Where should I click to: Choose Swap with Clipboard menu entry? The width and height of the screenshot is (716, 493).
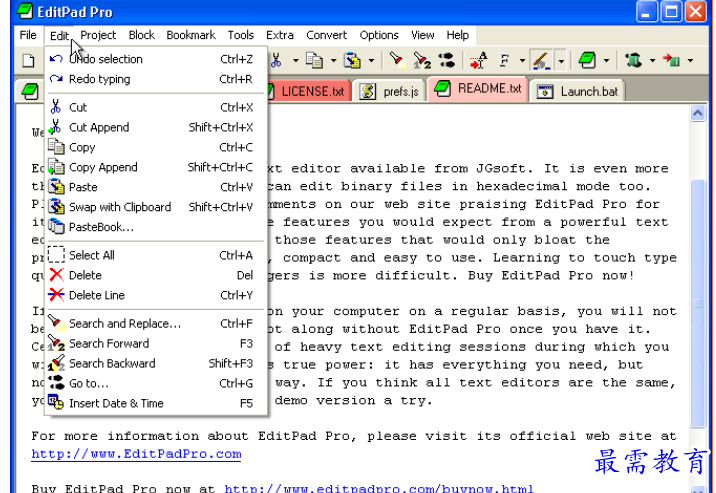[x=156, y=207]
